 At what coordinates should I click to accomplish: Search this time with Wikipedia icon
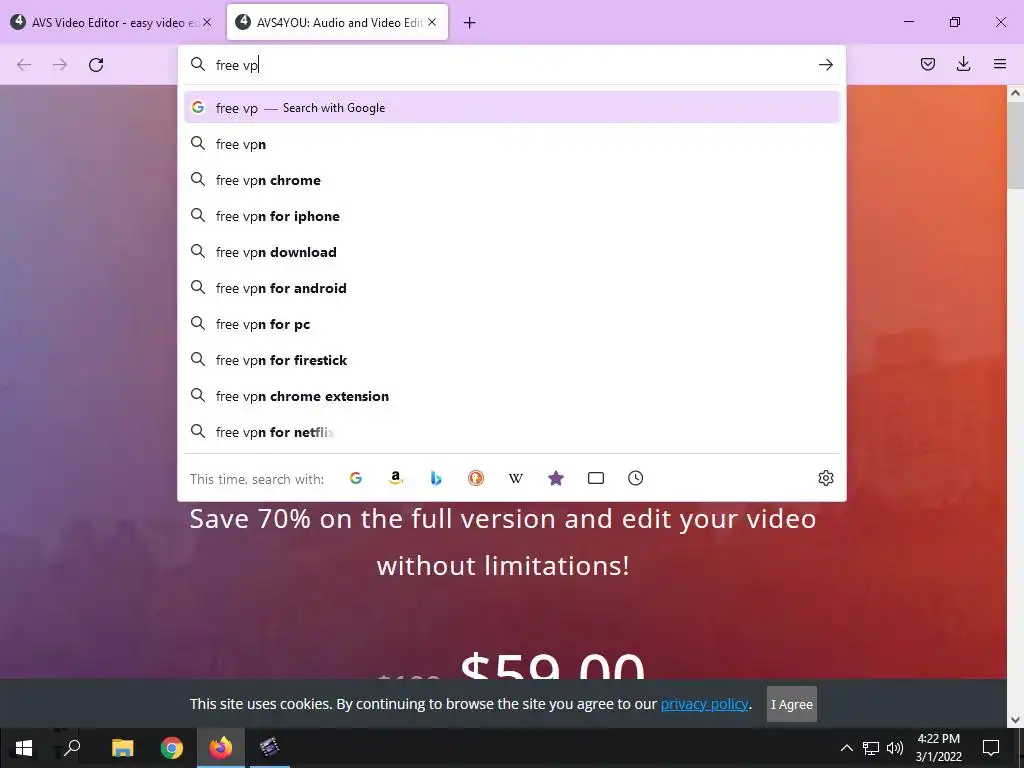(516, 478)
